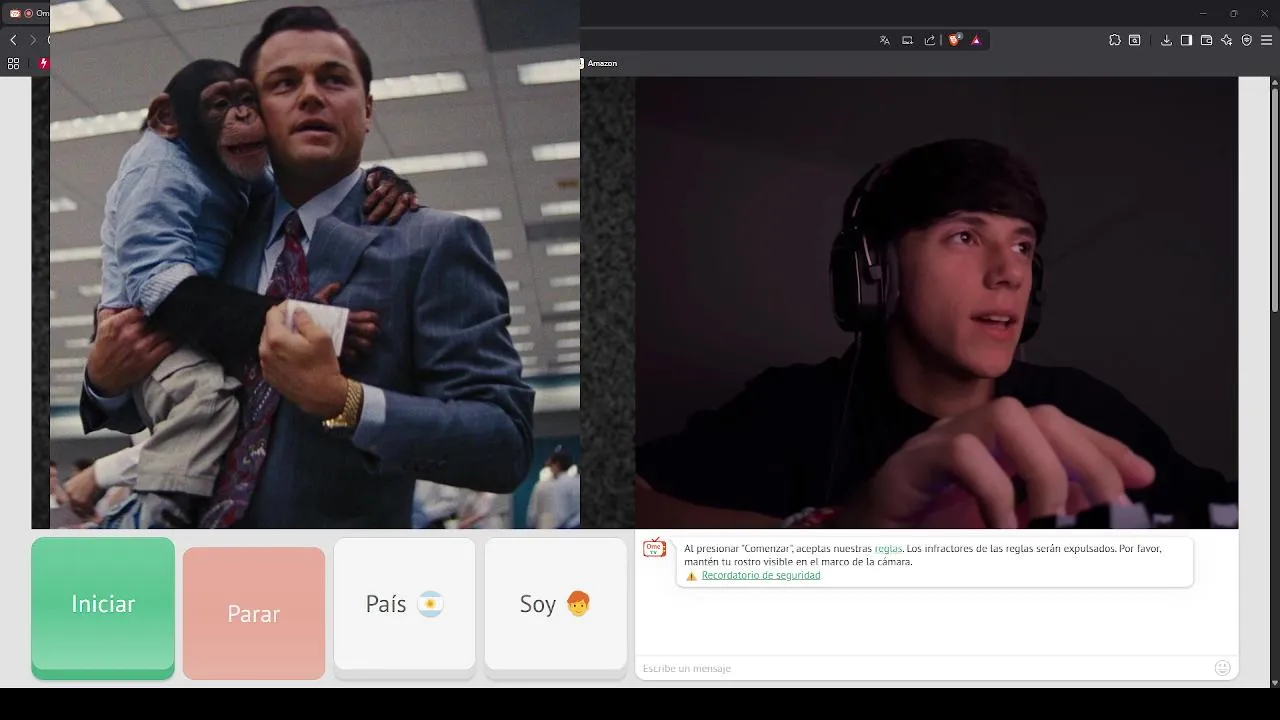1280x720 pixels.
Task: Open the País country selector
Action: click(405, 604)
